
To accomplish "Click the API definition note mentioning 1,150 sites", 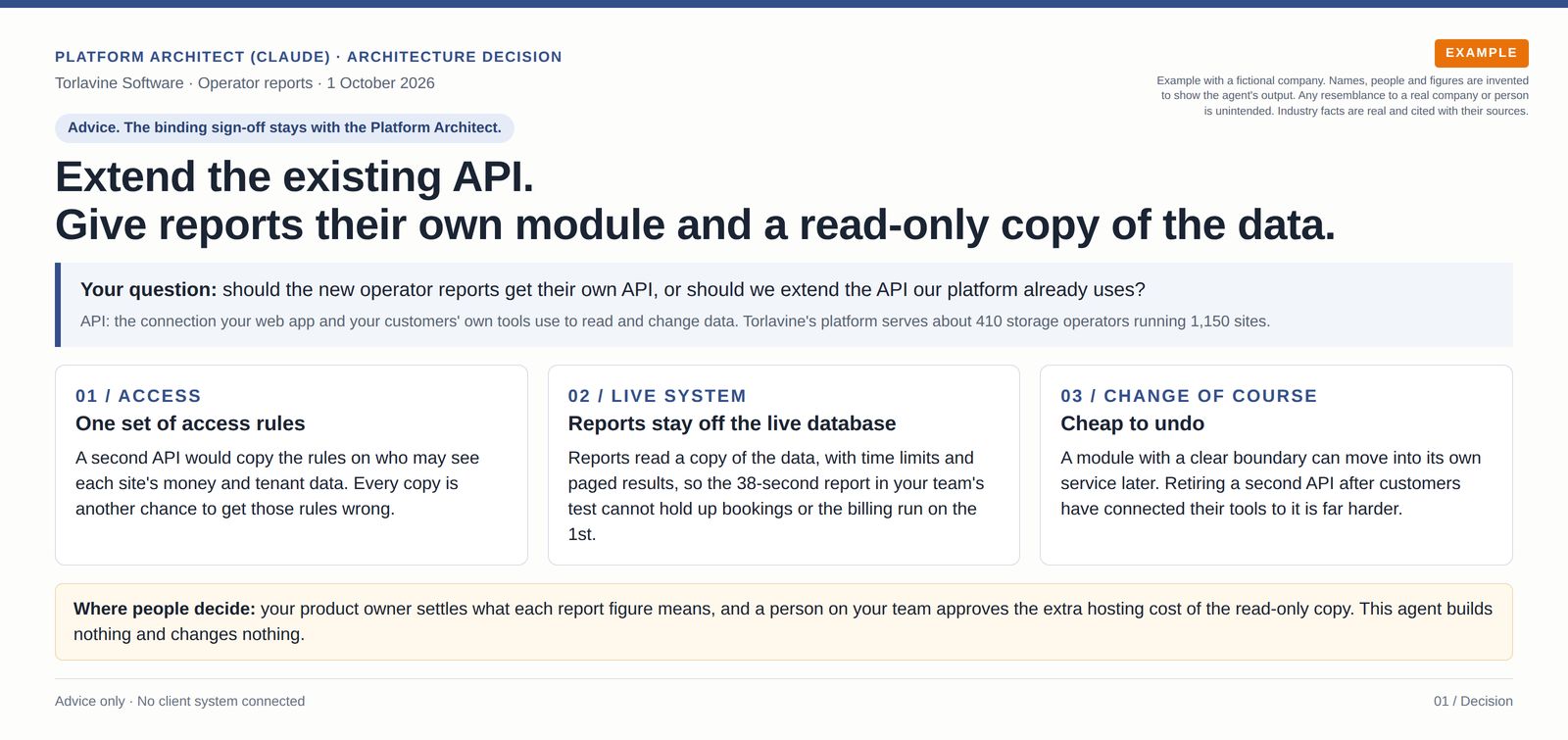I will pyautogui.click(x=675, y=321).
